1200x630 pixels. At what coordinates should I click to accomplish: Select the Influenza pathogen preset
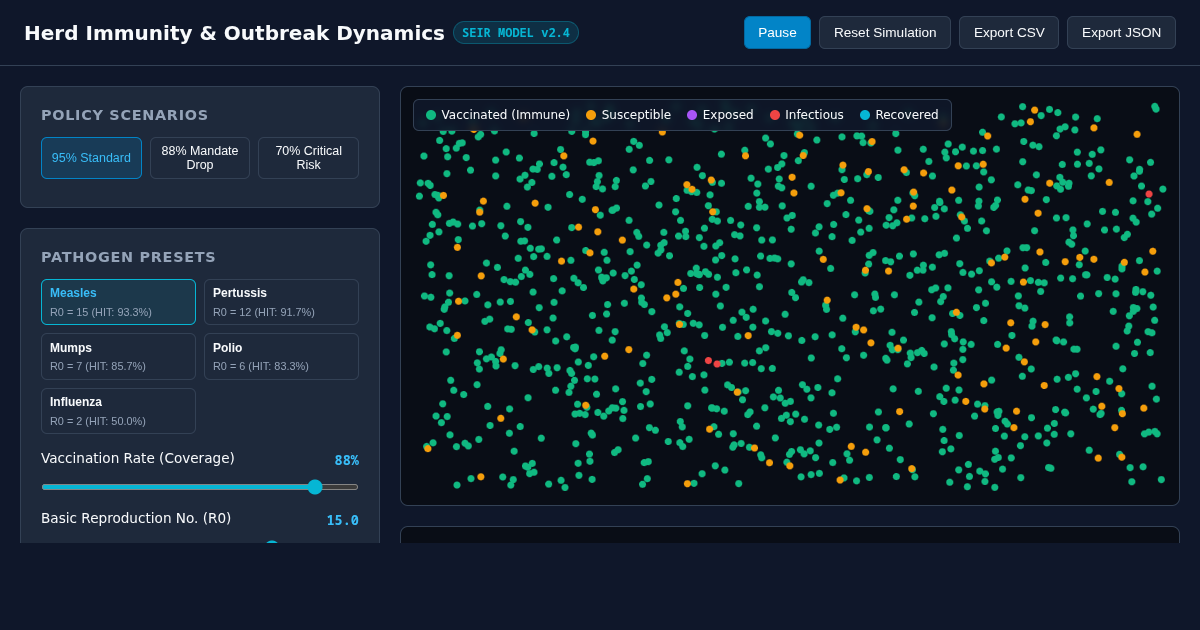pos(118,411)
